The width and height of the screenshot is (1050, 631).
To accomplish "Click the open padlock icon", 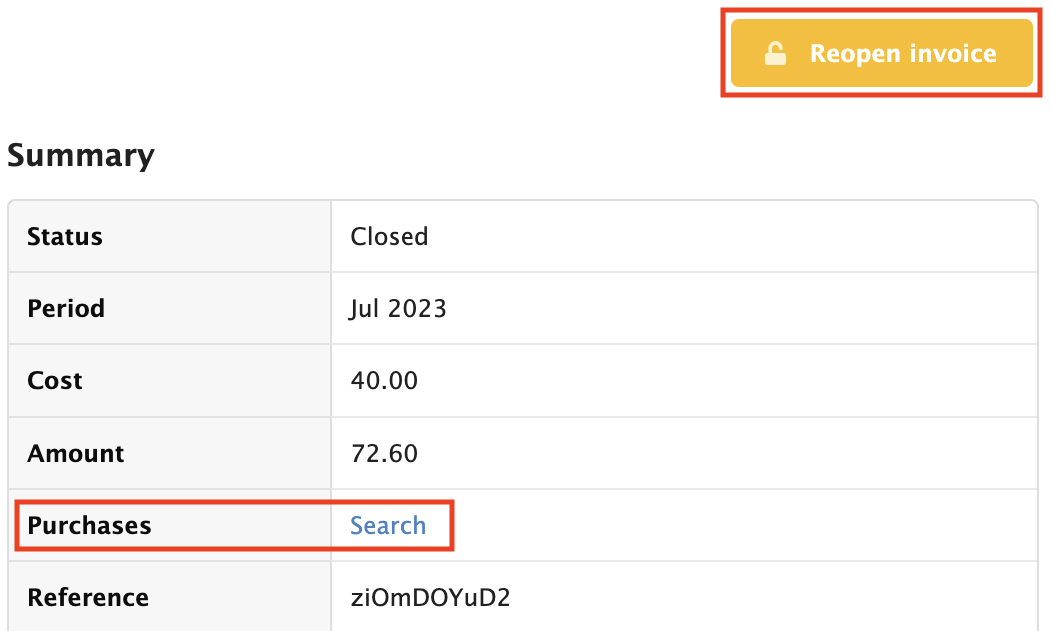I will click(777, 53).
